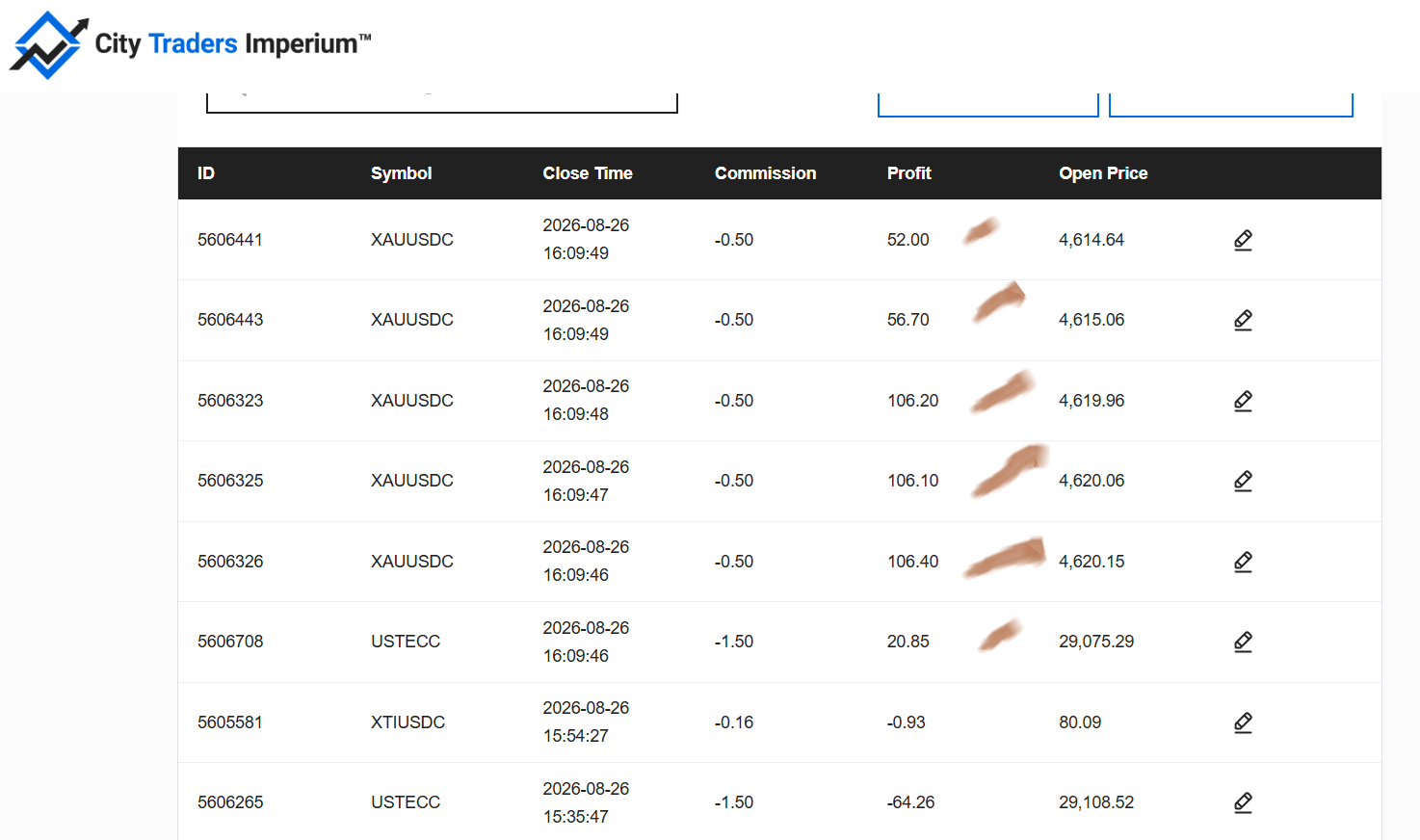Screen dimensions: 1420x840
Task: Click the profit value 56.70
Action: point(908,320)
